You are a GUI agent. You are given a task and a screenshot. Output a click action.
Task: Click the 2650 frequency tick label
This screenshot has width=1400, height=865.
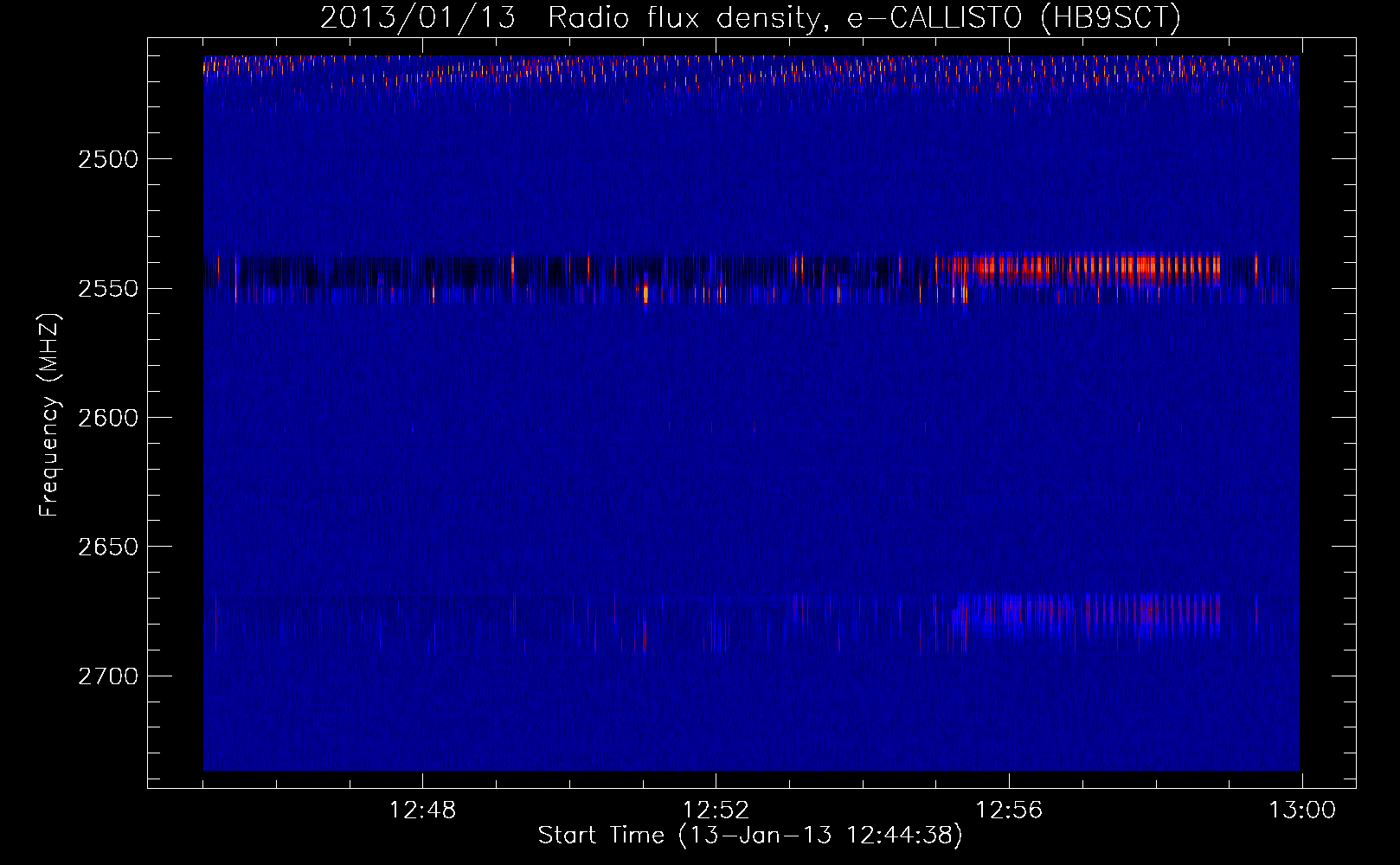[108, 547]
